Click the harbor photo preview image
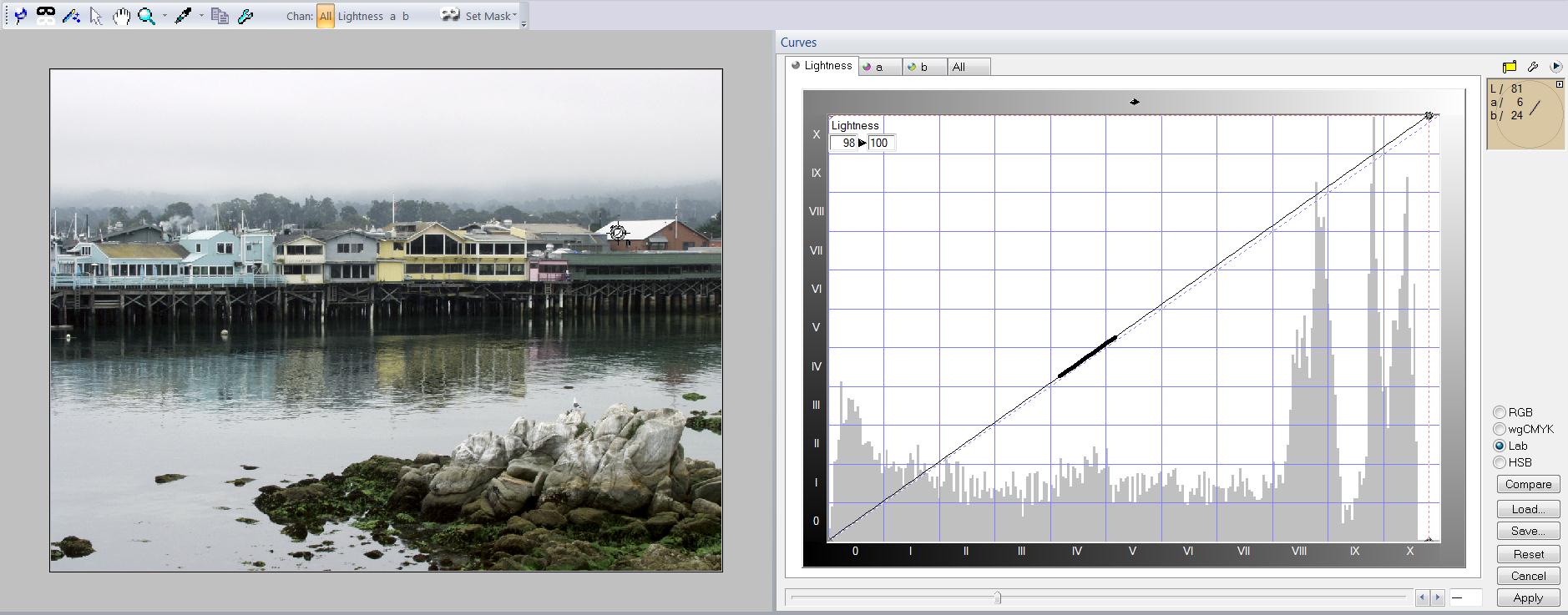This screenshot has height=615, width=1568. [386, 320]
